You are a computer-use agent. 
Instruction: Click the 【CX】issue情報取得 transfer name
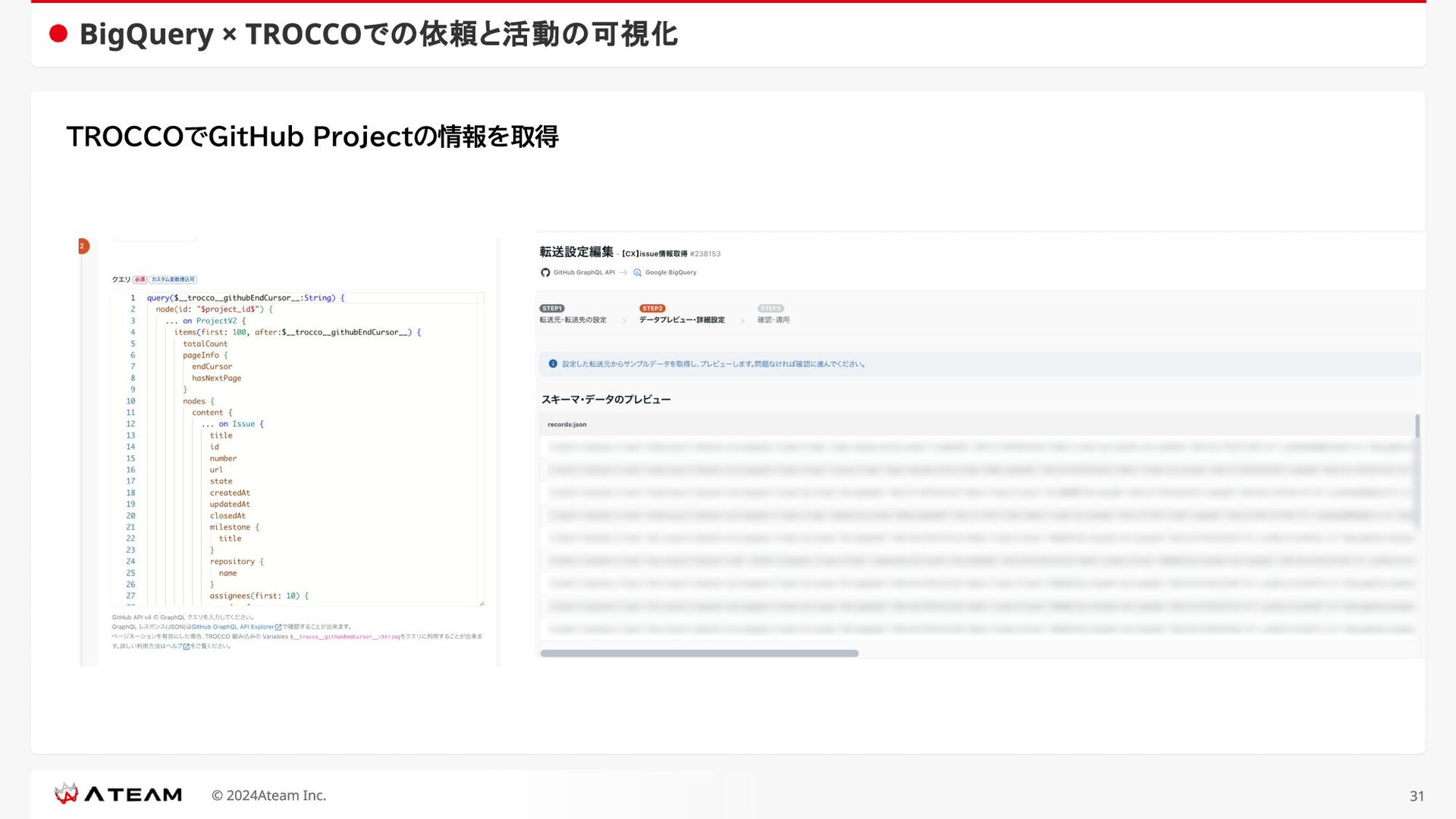(654, 254)
